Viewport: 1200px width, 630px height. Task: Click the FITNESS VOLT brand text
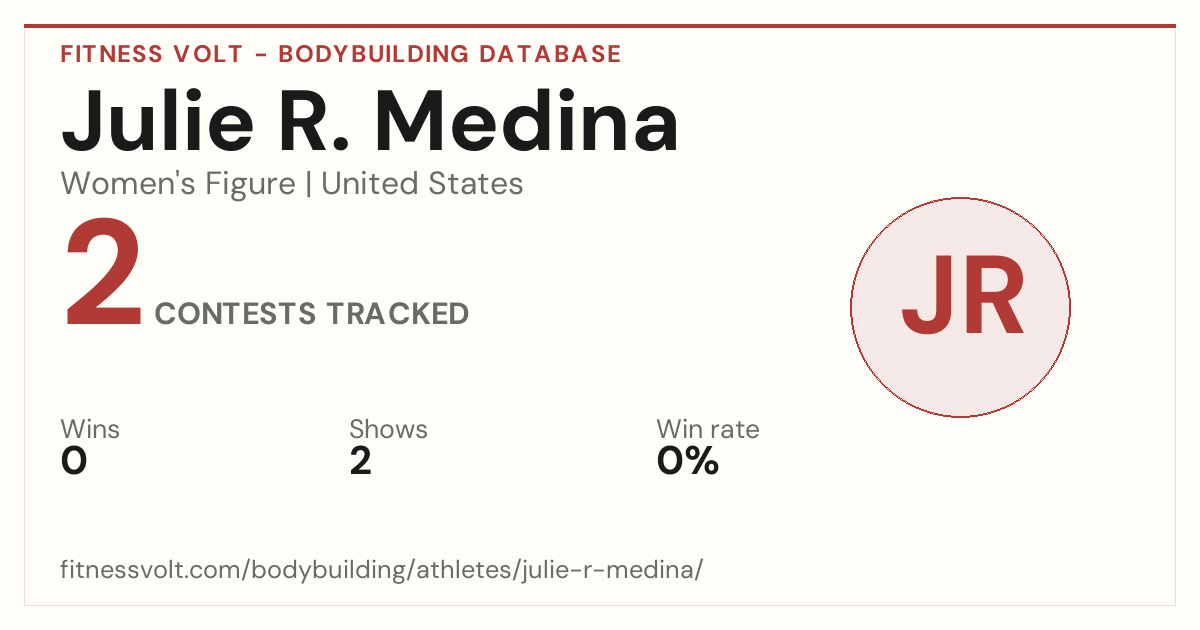151,54
